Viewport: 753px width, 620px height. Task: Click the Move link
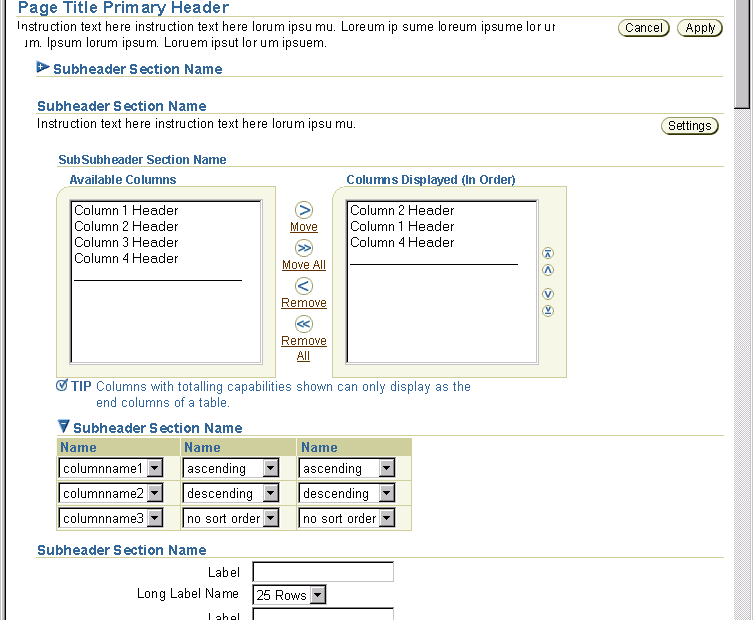pos(304,227)
